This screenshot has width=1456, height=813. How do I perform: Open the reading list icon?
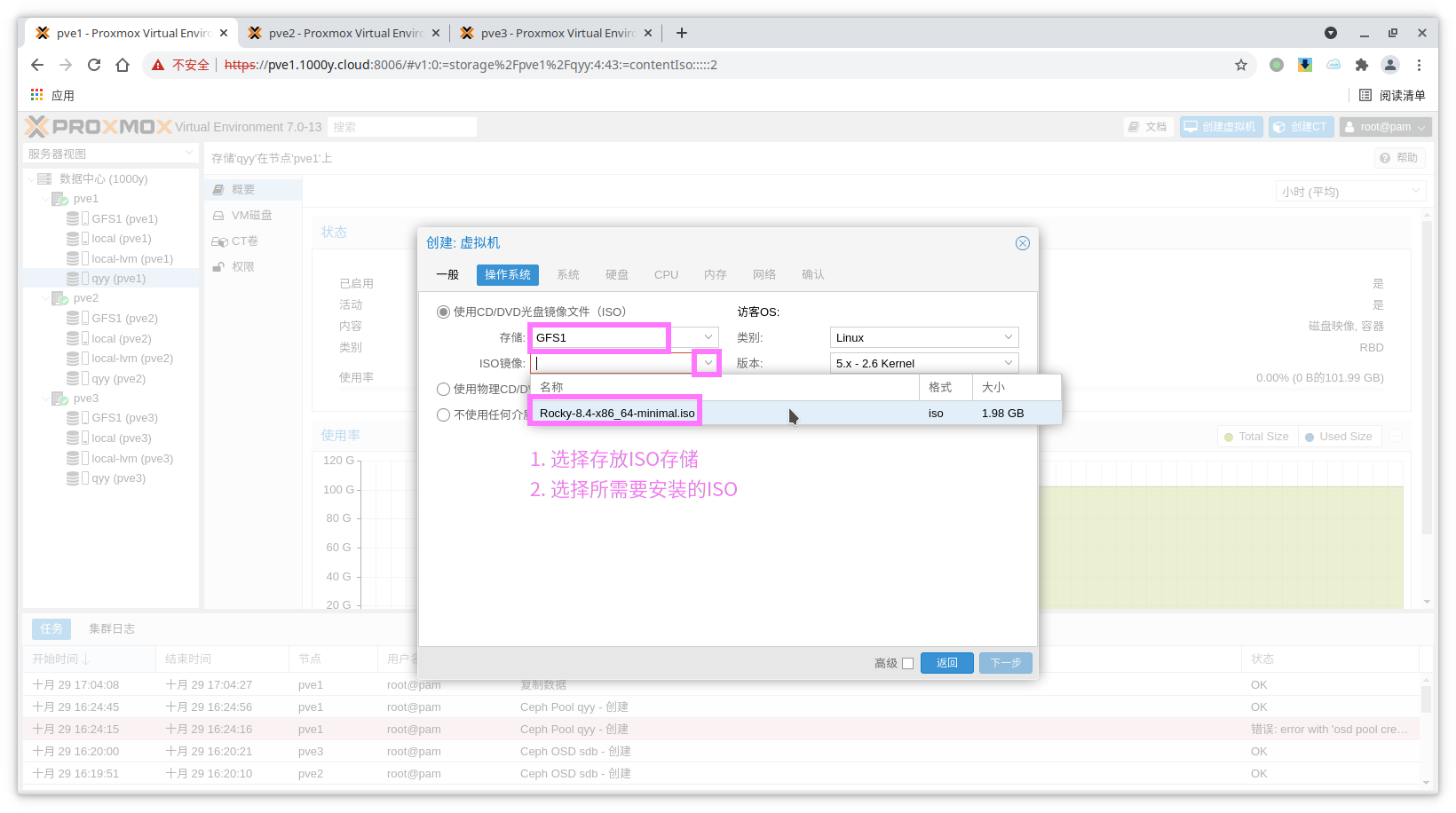tap(1365, 95)
